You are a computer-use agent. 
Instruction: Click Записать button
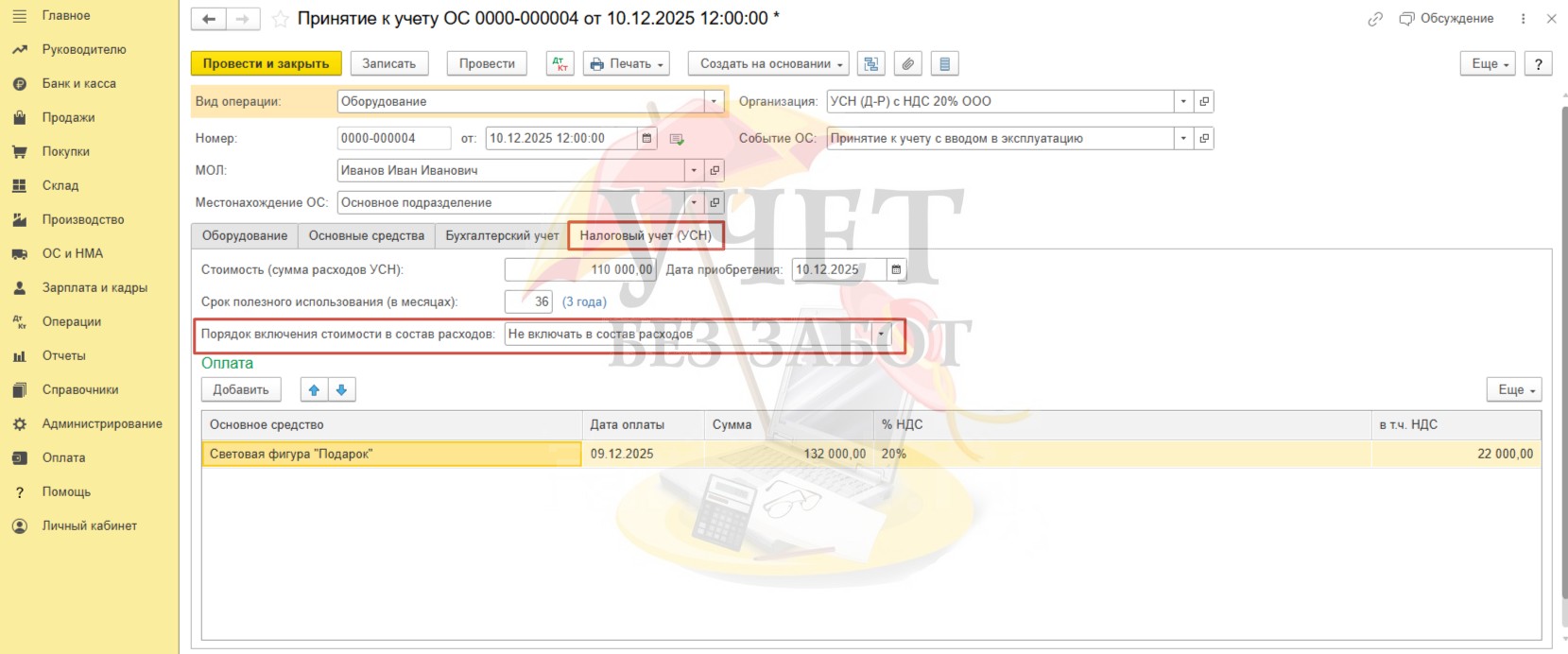click(388, 63)
